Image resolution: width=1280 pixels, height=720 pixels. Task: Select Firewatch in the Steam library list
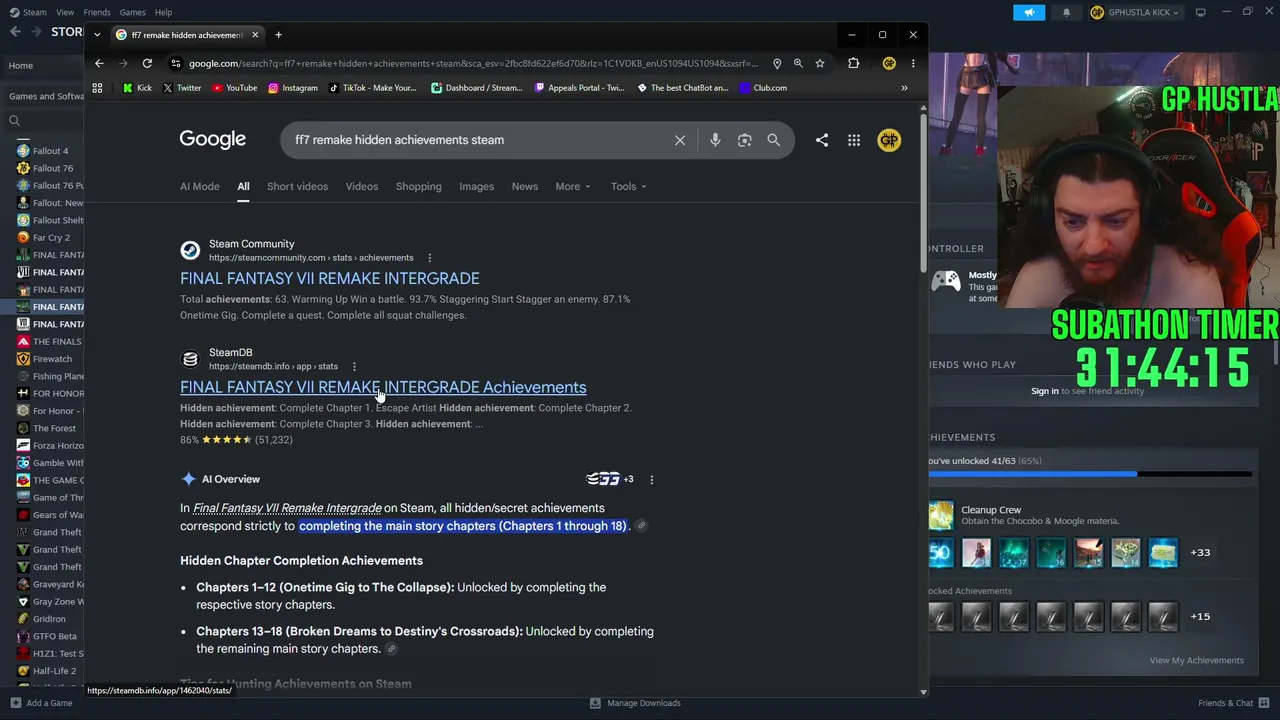(x=52, y=359)
